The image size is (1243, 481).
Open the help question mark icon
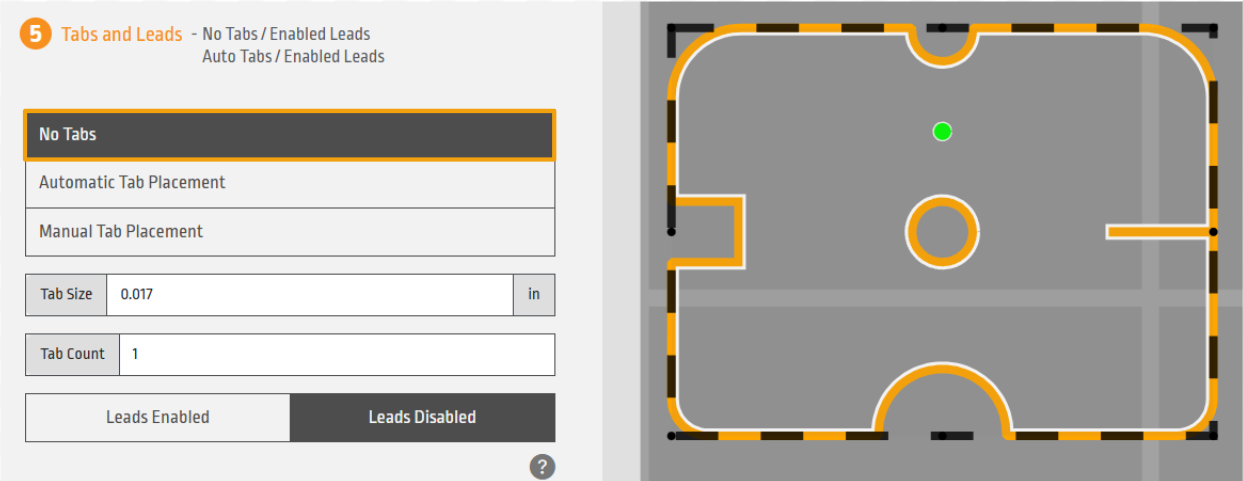(x=542, y=466)
